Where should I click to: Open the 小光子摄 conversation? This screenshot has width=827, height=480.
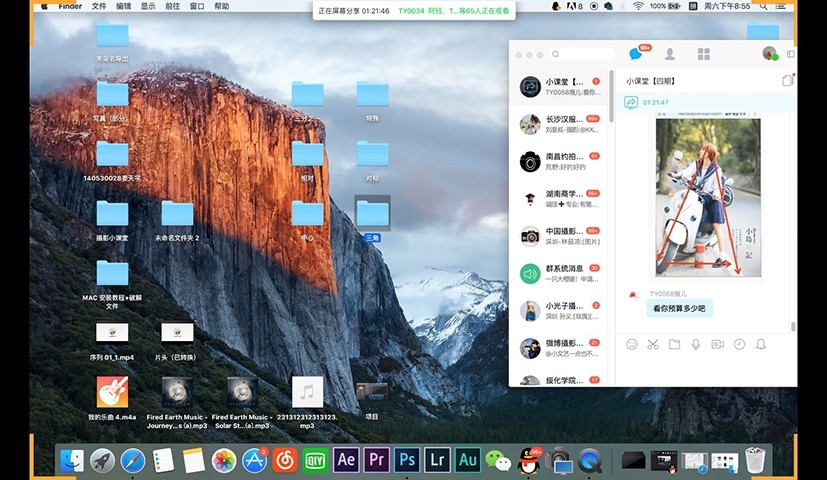coord(559,311)
